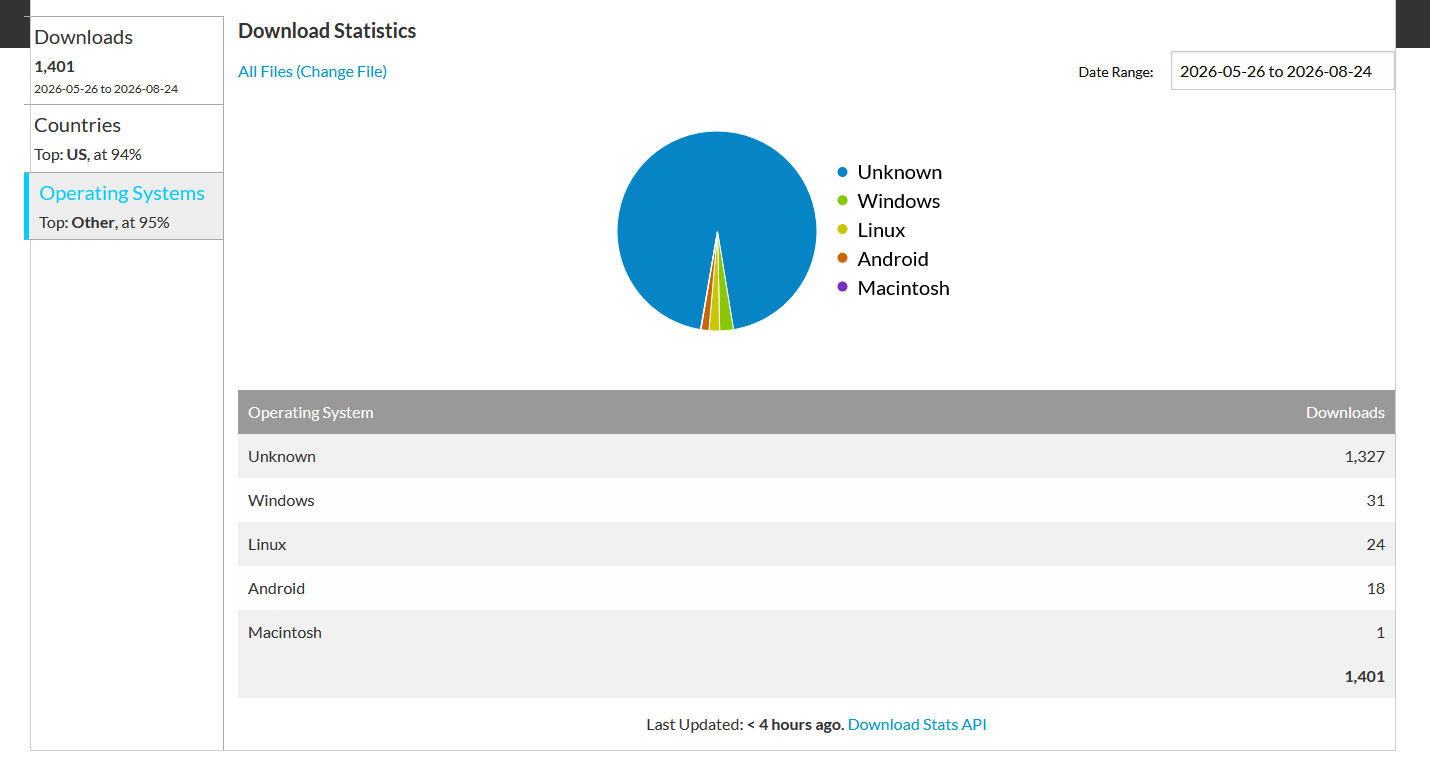The width and height of the screenshot is (1430, 760).
Task: Select the Operating Systems tab
Action: [x=125, y=206]
